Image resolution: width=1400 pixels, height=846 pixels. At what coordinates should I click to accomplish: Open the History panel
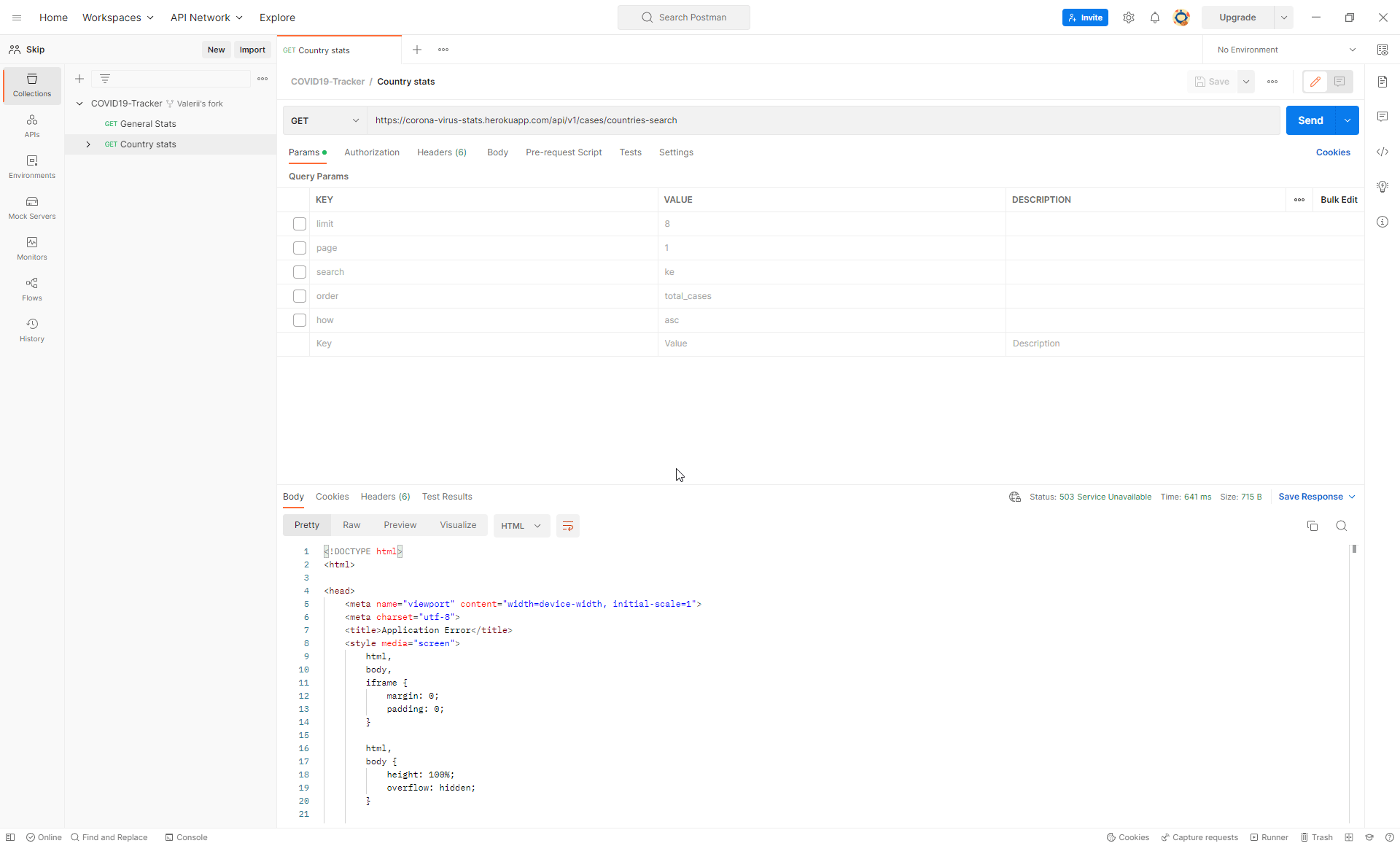tap(31, 330)
